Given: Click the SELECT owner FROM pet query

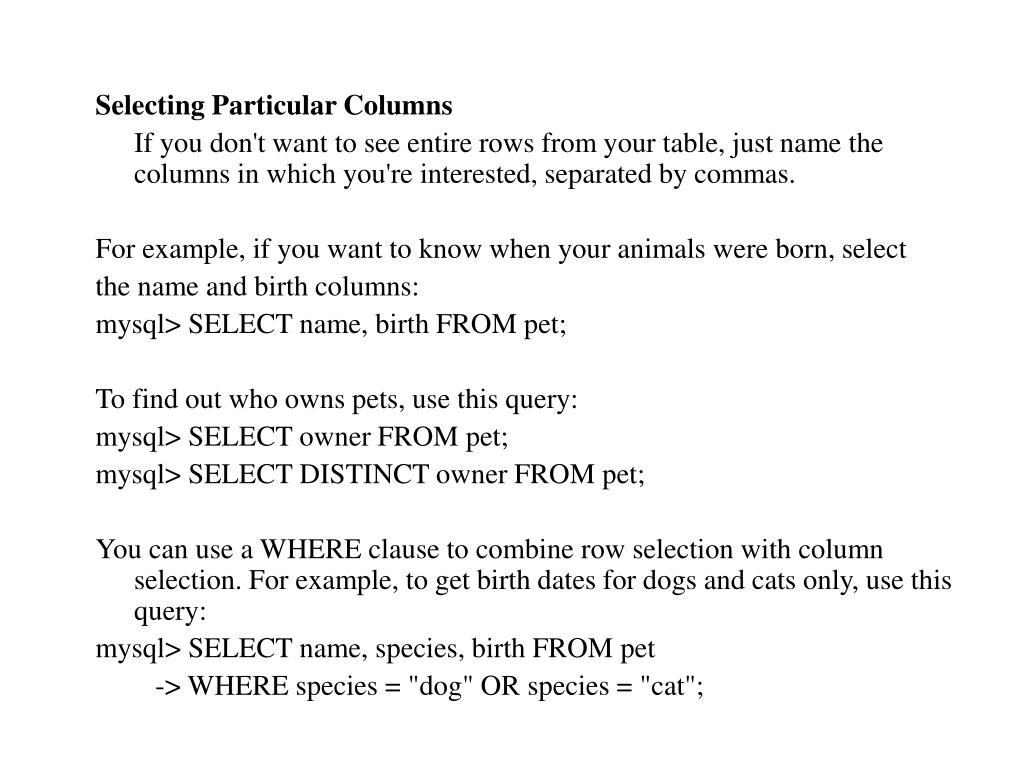Looking at the screenshot, I should (x=348, y=437).
